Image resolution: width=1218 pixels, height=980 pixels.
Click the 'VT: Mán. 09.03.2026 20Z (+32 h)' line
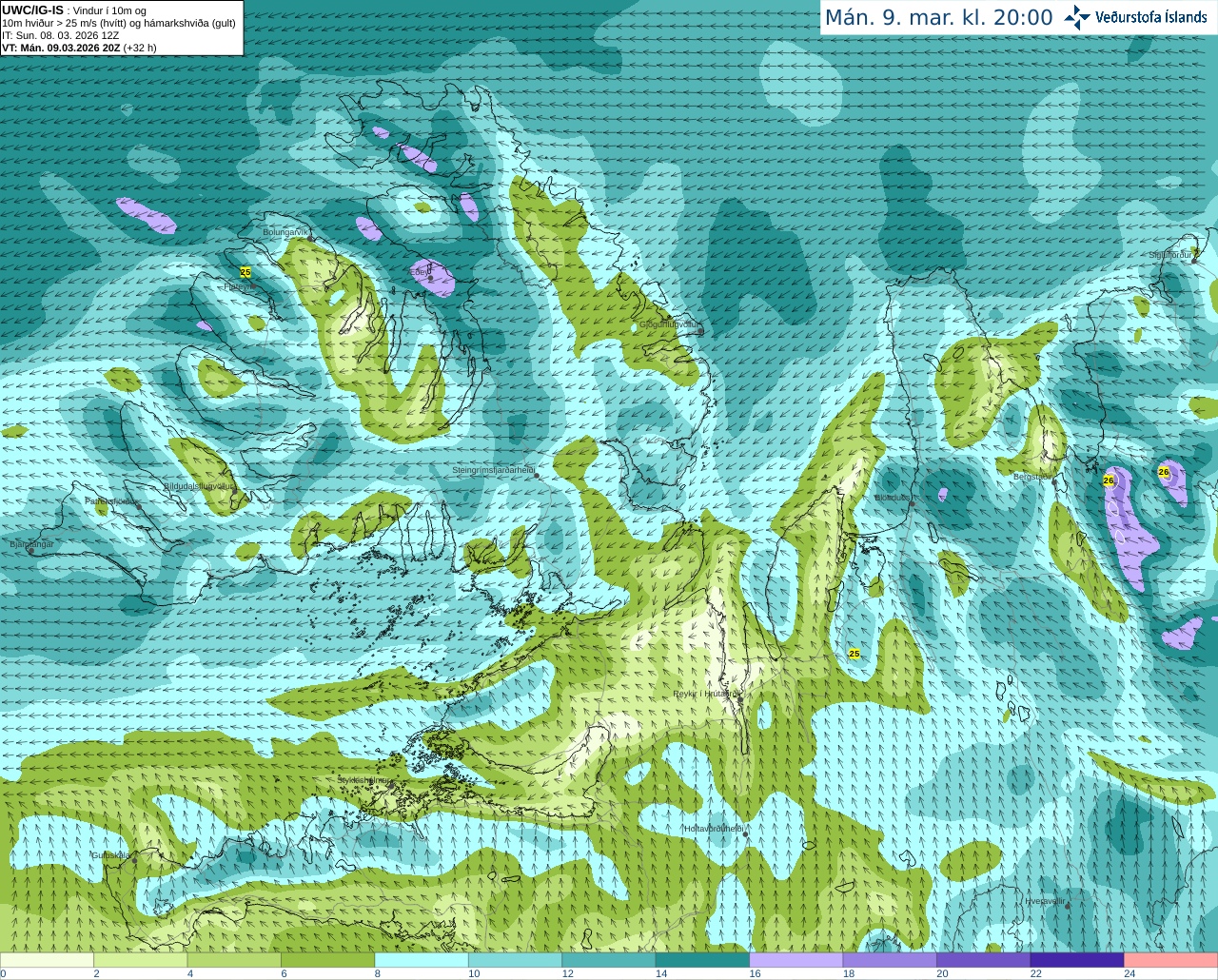[x=79, y=48]
